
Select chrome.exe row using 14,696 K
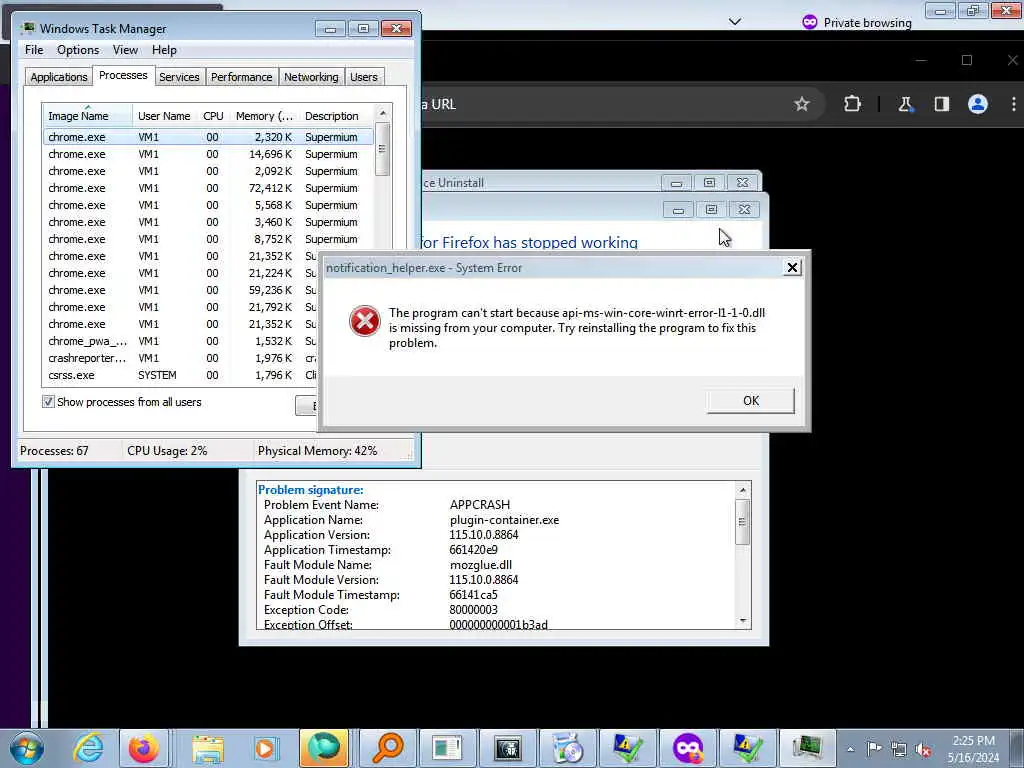tap(208, 154)
